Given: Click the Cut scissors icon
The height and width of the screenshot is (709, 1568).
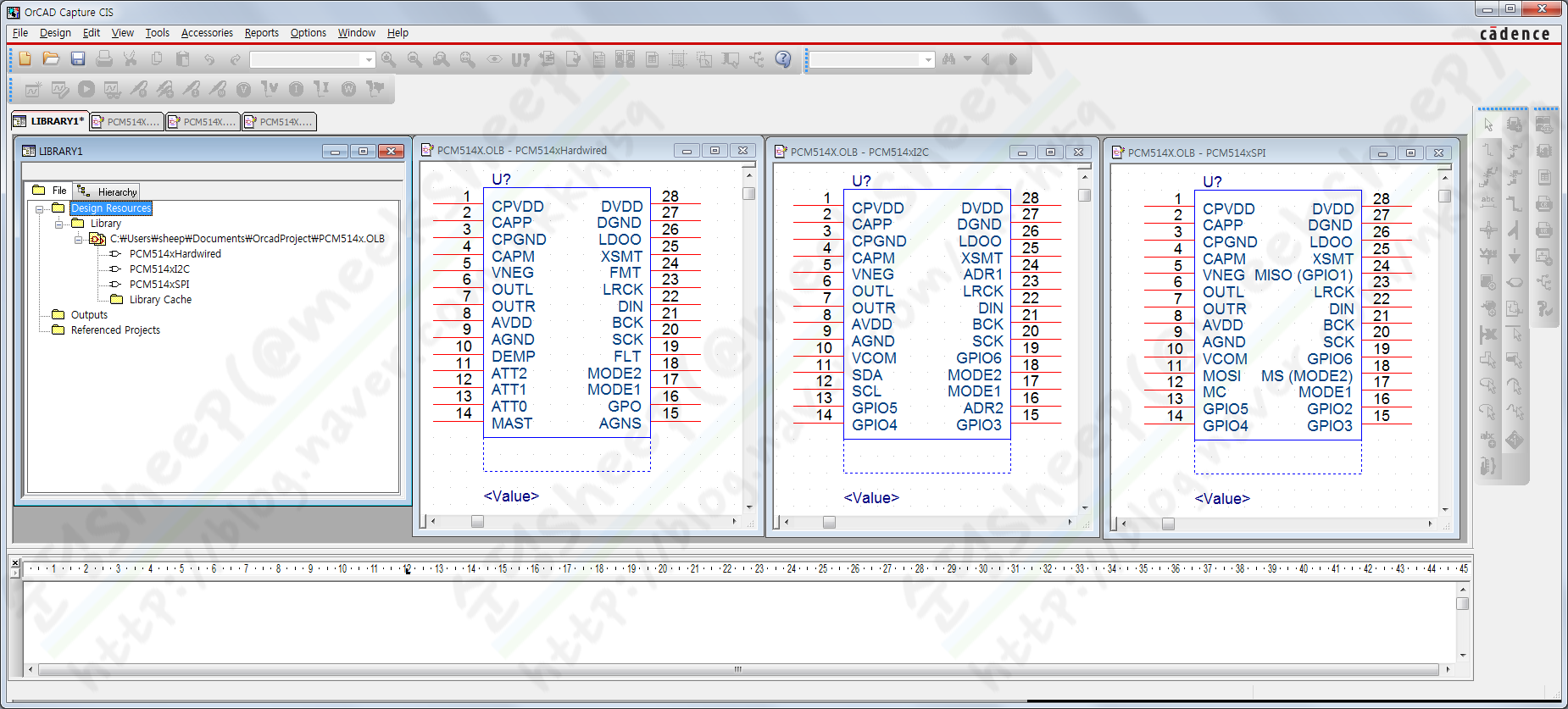Looking at the screenshot, I should [130, 59].
